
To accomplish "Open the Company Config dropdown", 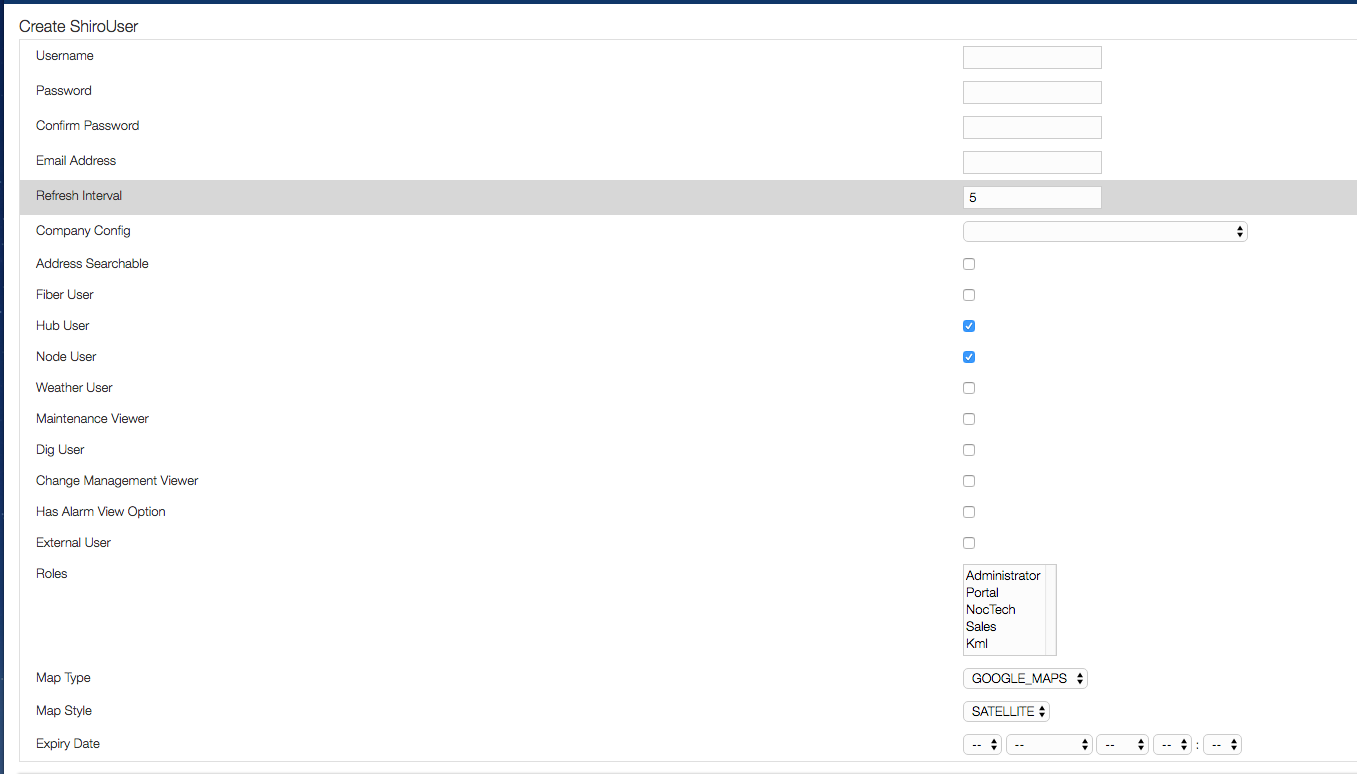I will click(x=1104, y=232).
